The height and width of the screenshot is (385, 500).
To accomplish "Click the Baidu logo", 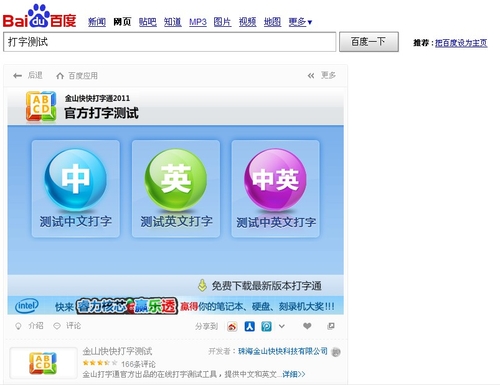I will [x=39, y=16].
